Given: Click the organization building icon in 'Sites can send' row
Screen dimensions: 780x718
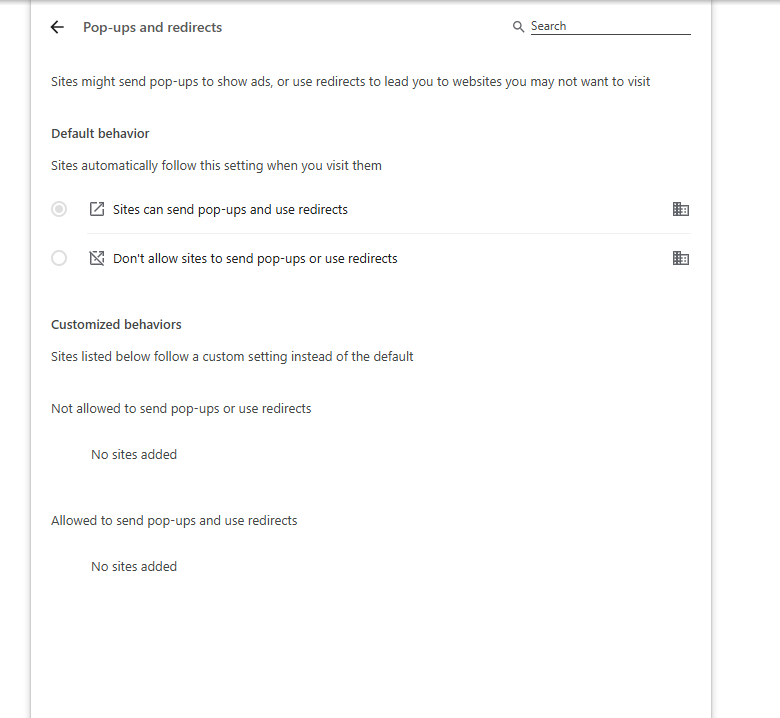Looking at the screenshot, I should tap(681, 209).
